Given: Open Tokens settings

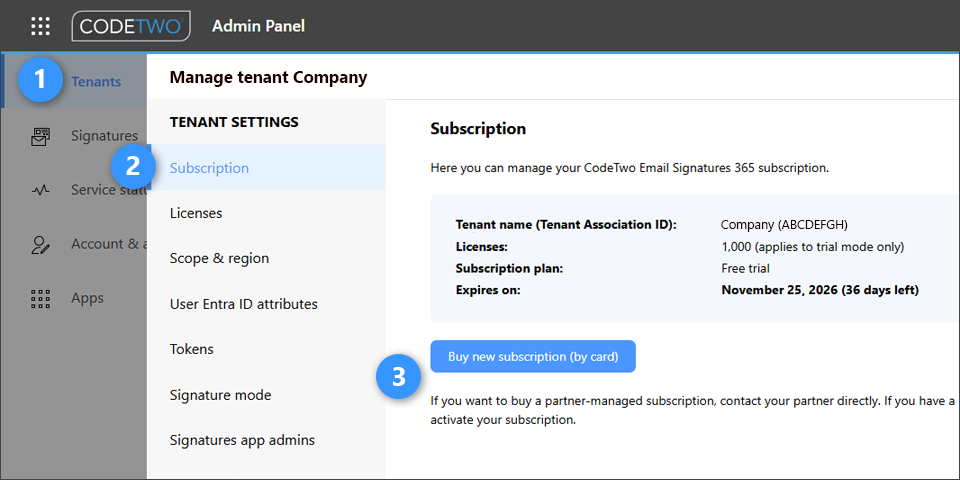Looking at the screenshot, I should click(266, 349).
